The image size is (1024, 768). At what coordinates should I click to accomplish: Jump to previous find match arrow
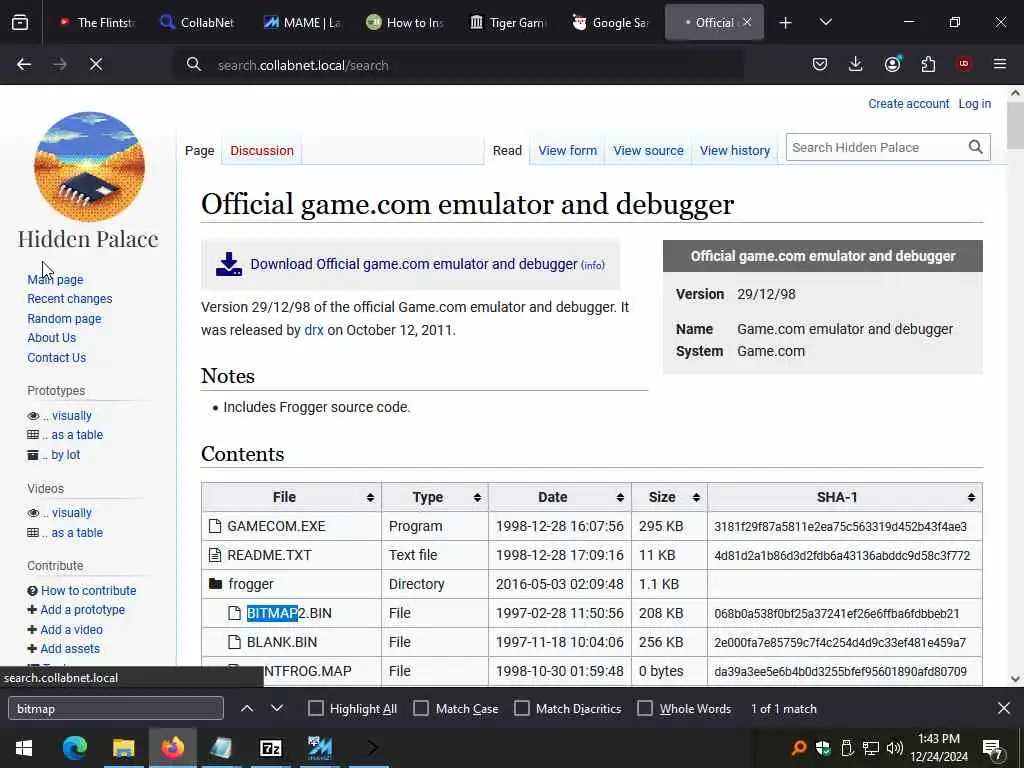[x=247, y=709]
